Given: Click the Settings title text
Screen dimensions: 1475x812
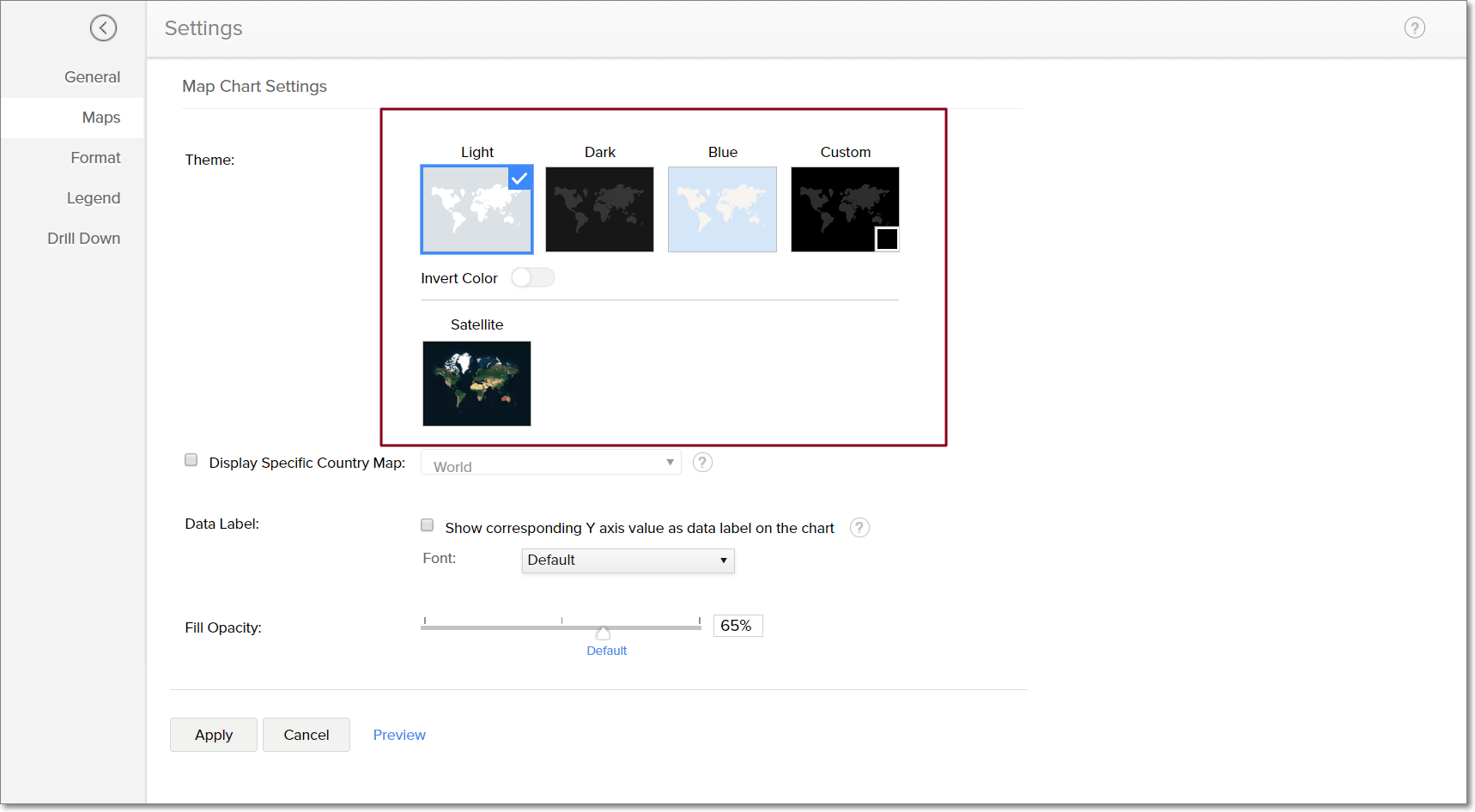Looking at the screenshot, I should pyautogui.click(x=203, y=28).
